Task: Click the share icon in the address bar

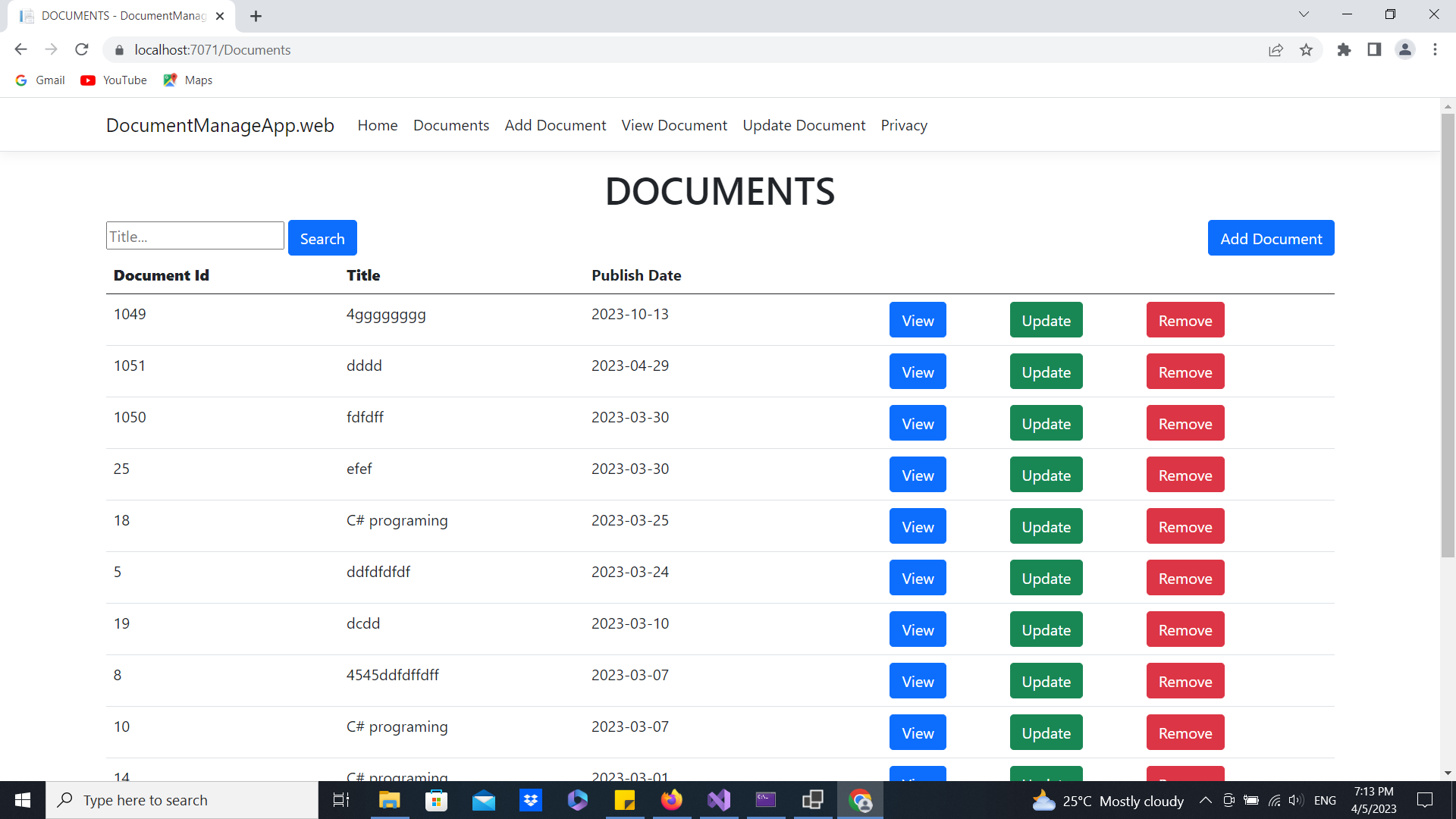Action: [1276, 49]
